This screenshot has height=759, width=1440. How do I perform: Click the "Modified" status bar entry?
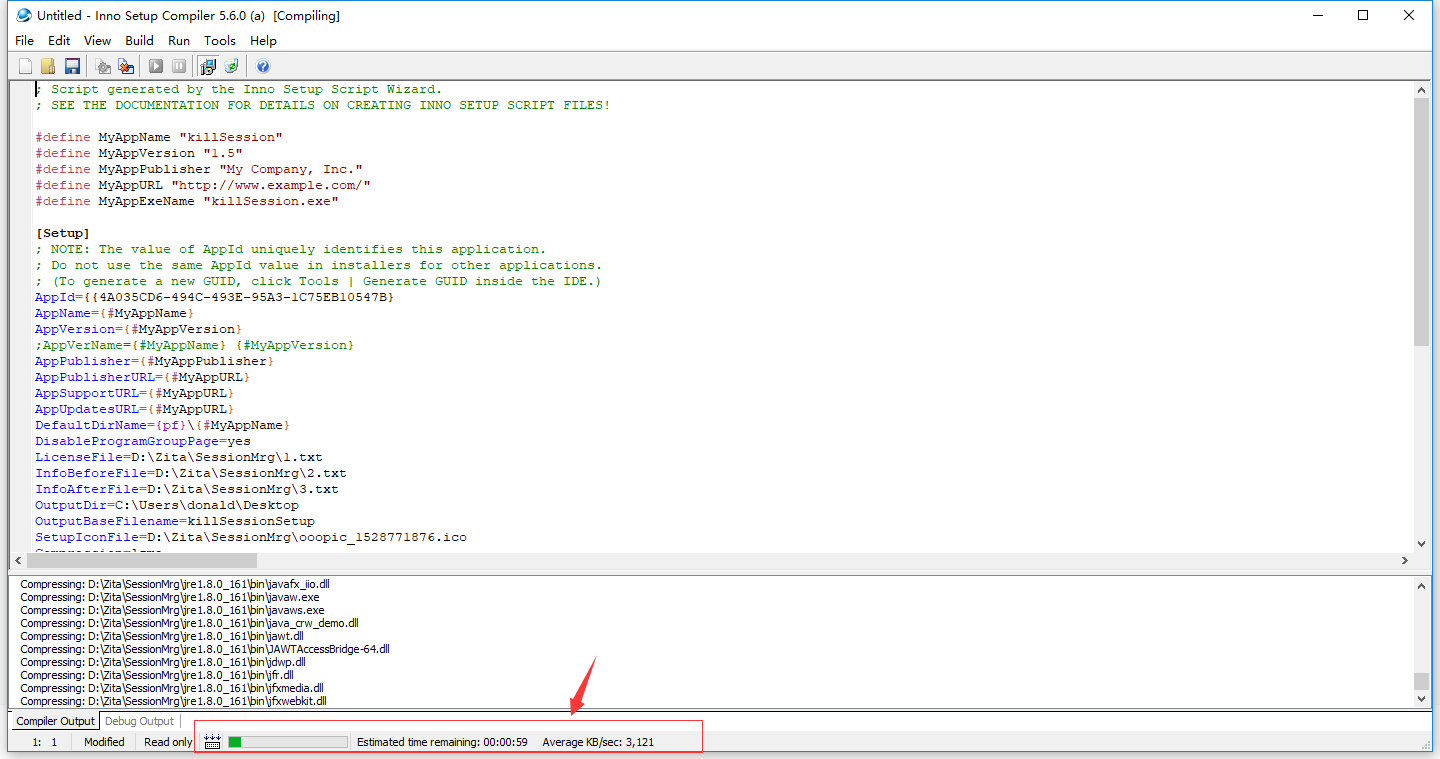(104, 742)
